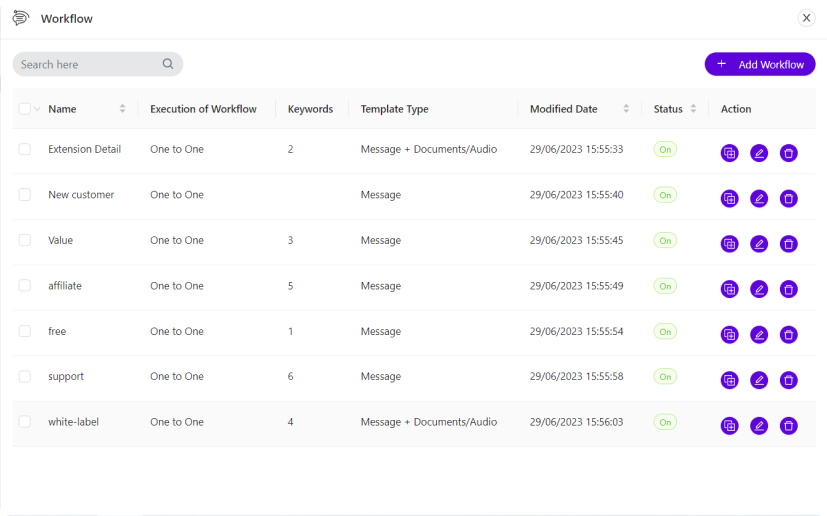Sort by Status column arrows

coord(693,109)
